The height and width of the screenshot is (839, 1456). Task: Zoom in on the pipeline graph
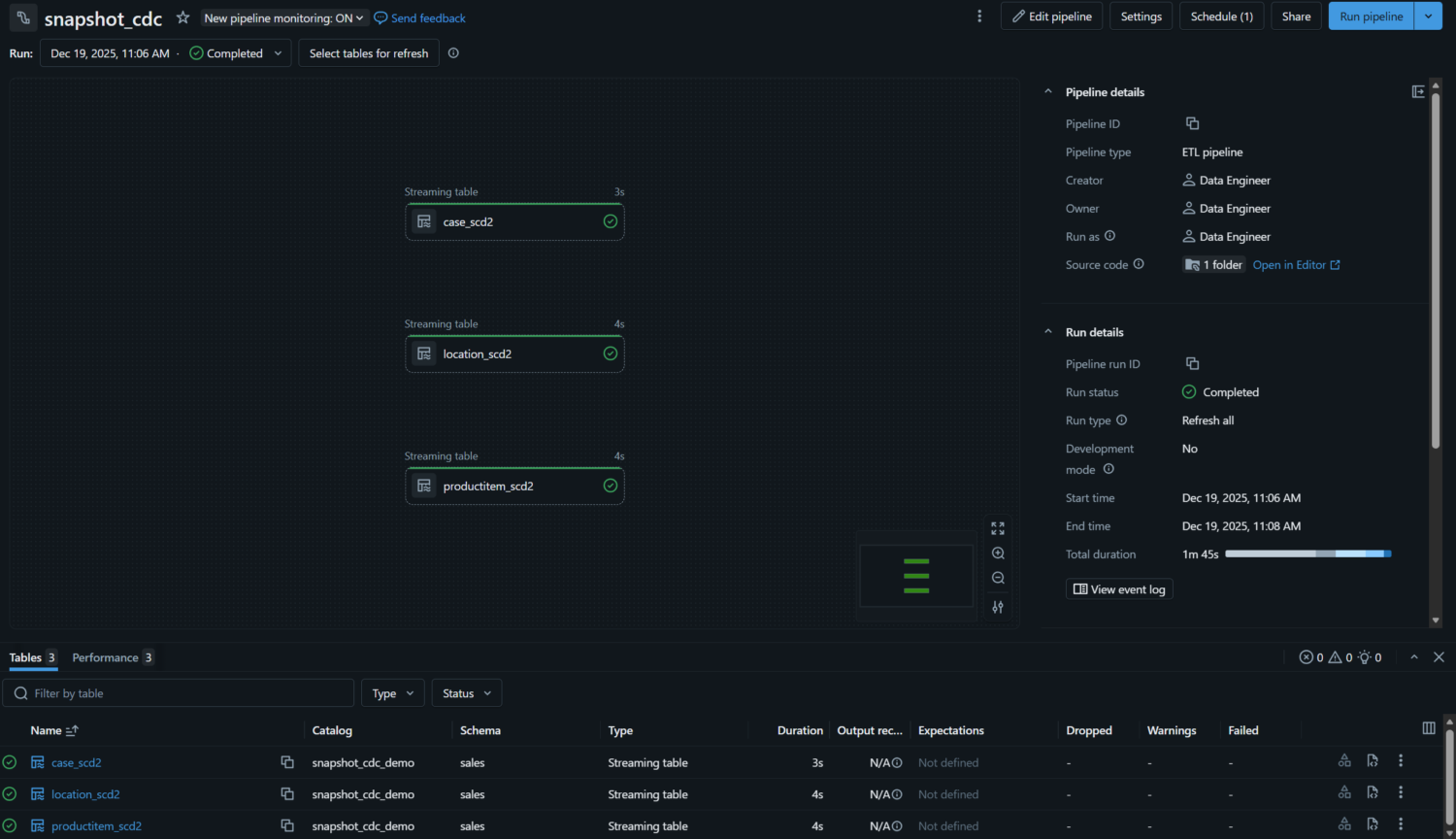pos(998,554)
